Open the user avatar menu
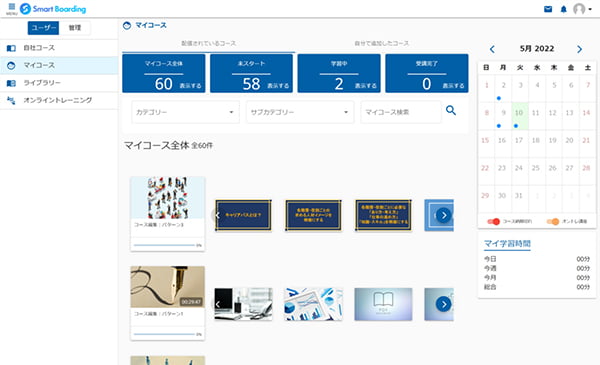The image size is (600, 365). tap(582, 9)
